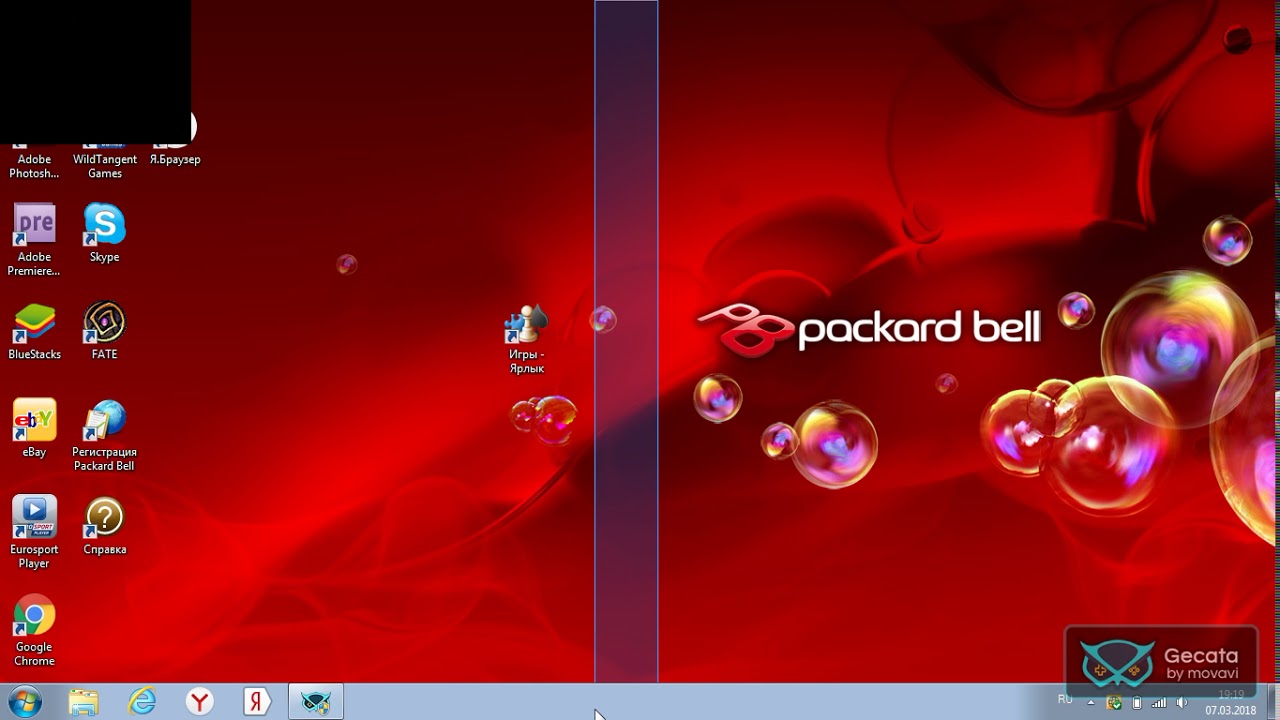Screen dimensions: 1280x720
Task: Open the Eurosport Player desktop icon
Action: click(34, 533)
